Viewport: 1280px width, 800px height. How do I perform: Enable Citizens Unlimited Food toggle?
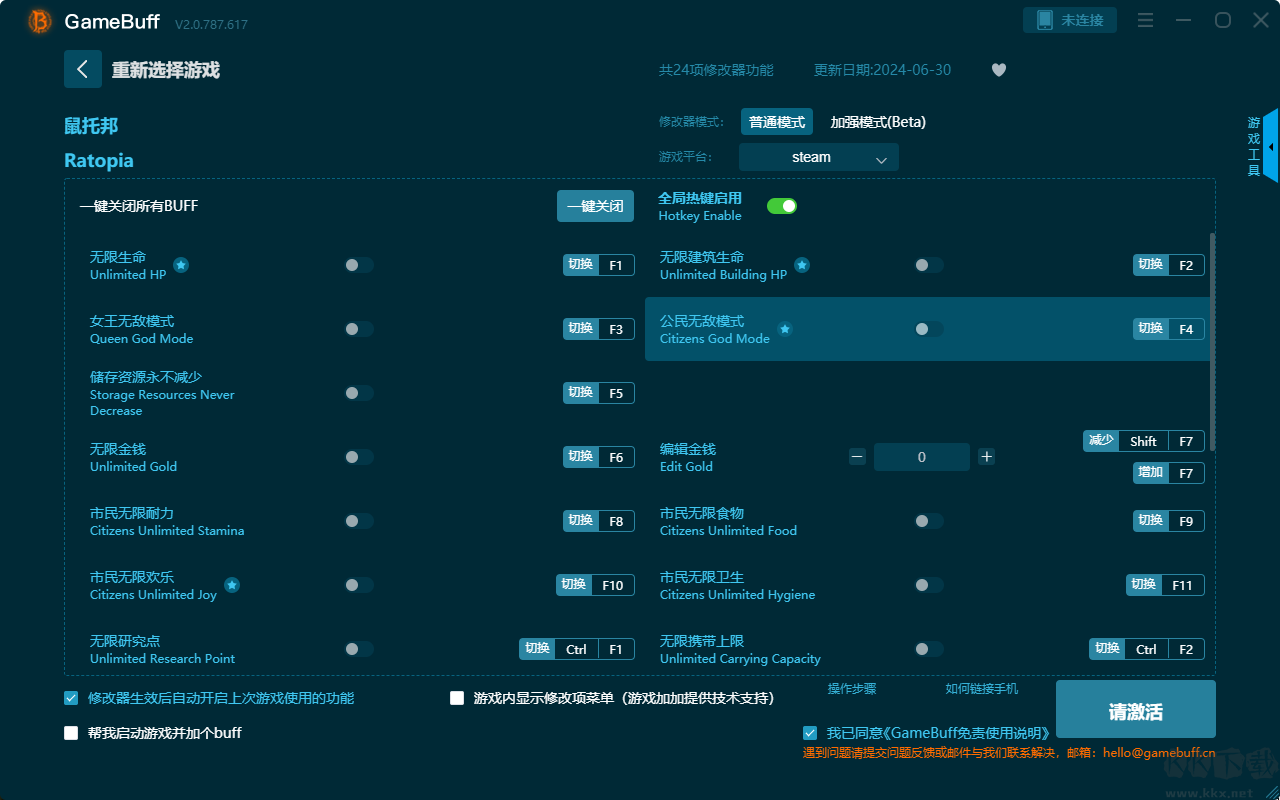pyautogui.click(x=929, y=521)
